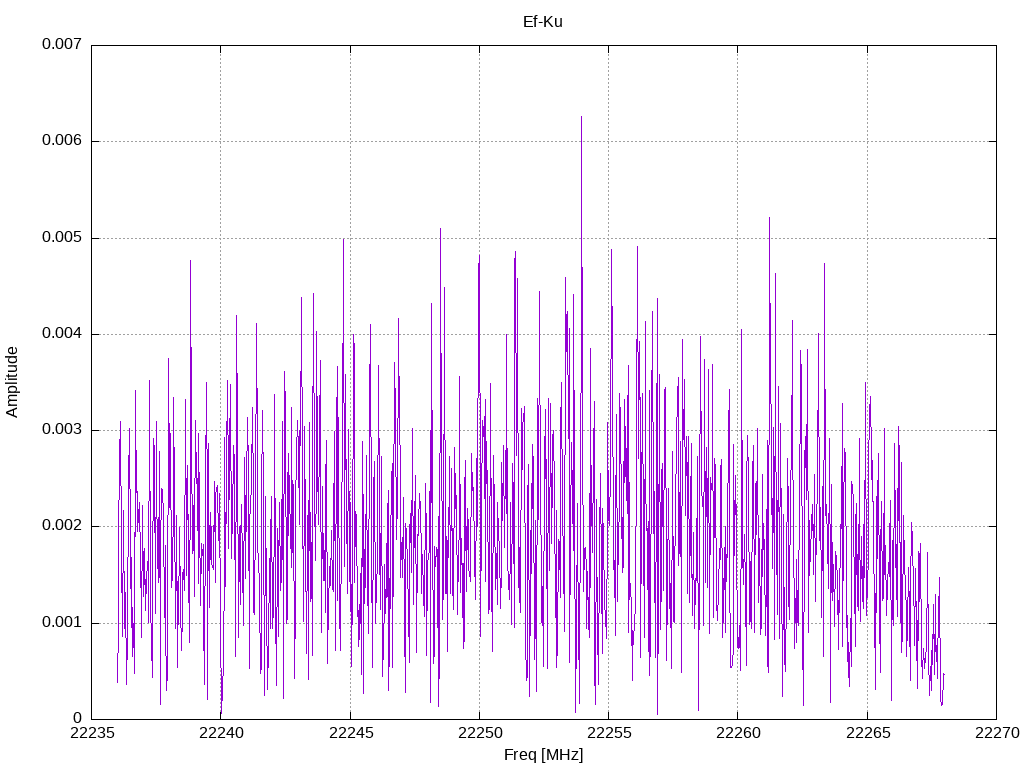This screenshot has height=768, width=1024.
Task: Click y-axis tick label 0.007
Action: point(62,44)
